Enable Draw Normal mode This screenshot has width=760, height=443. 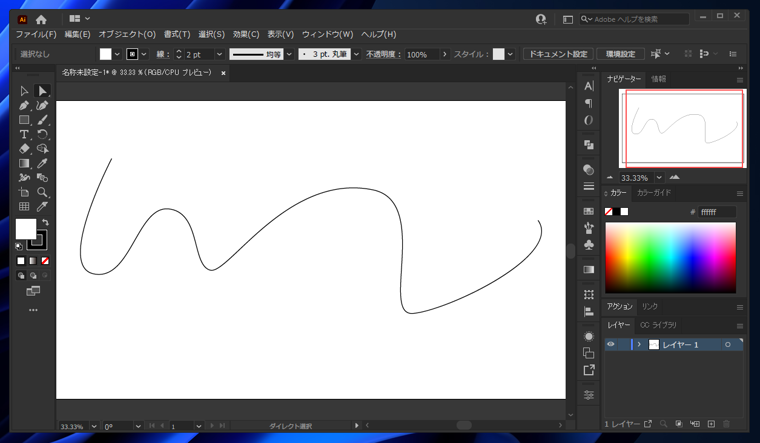[x=21, y=275]
